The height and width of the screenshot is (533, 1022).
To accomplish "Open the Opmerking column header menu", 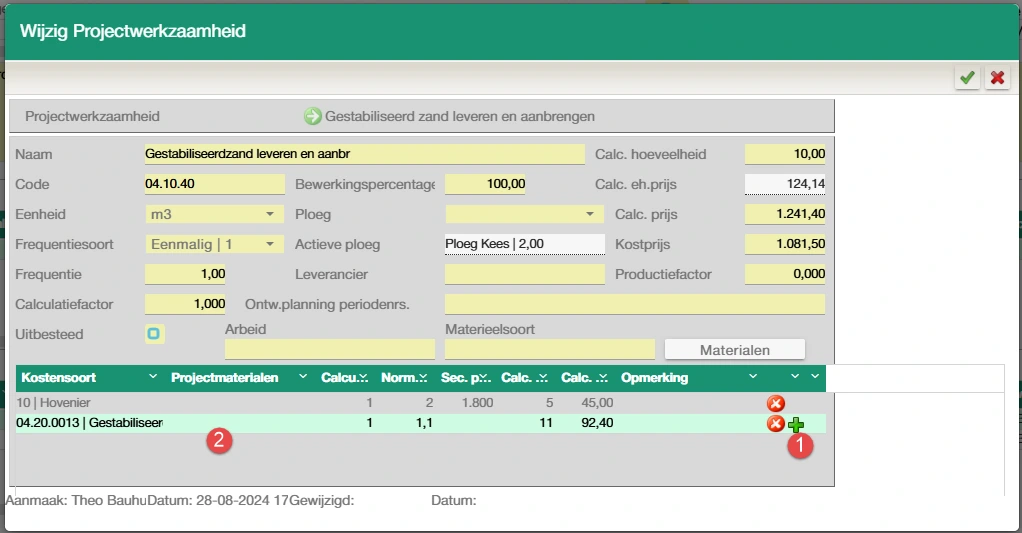I will click(753, 378).
